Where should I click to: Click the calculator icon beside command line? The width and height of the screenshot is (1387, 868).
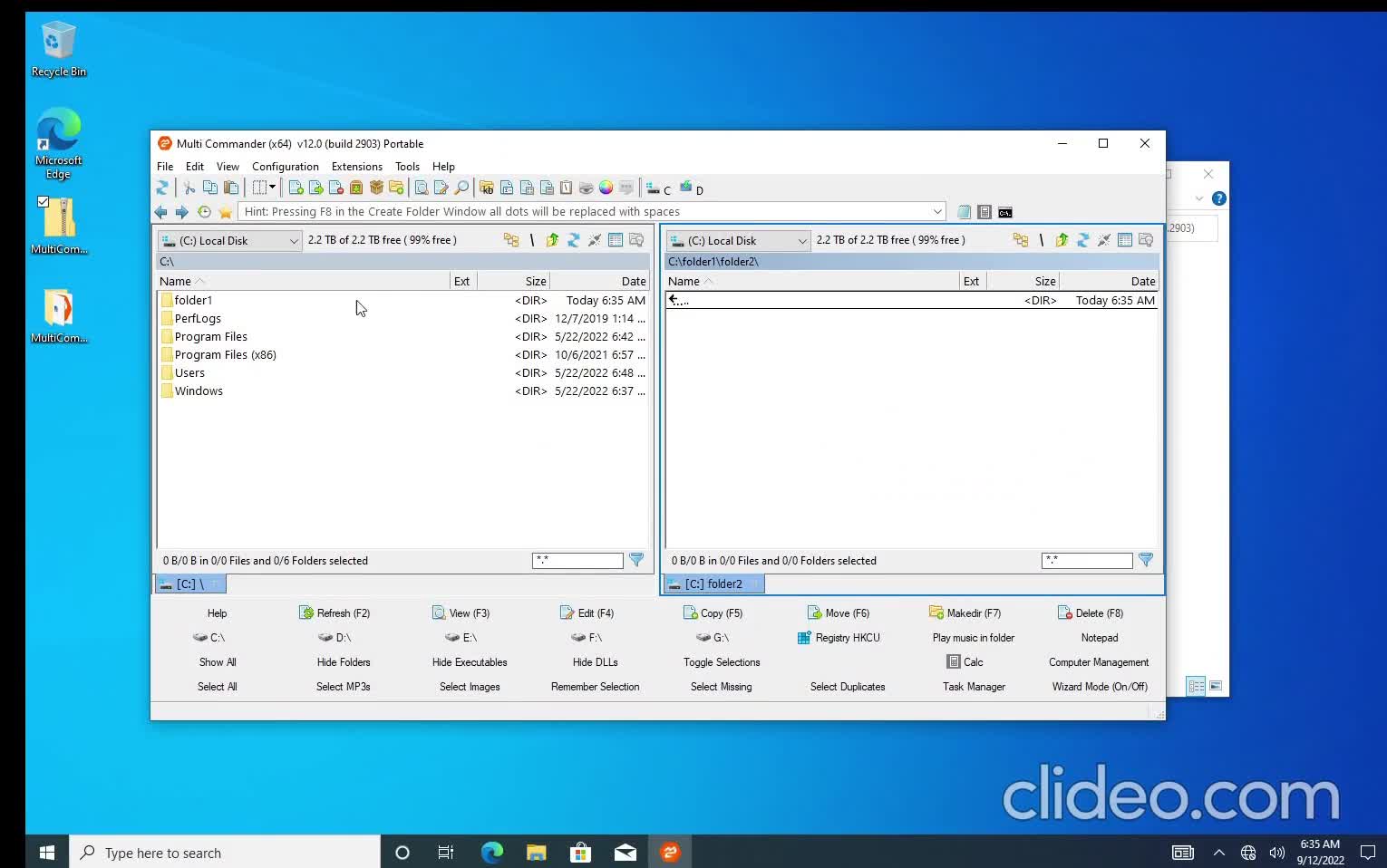pyautogui.click(x=984, y=212)
